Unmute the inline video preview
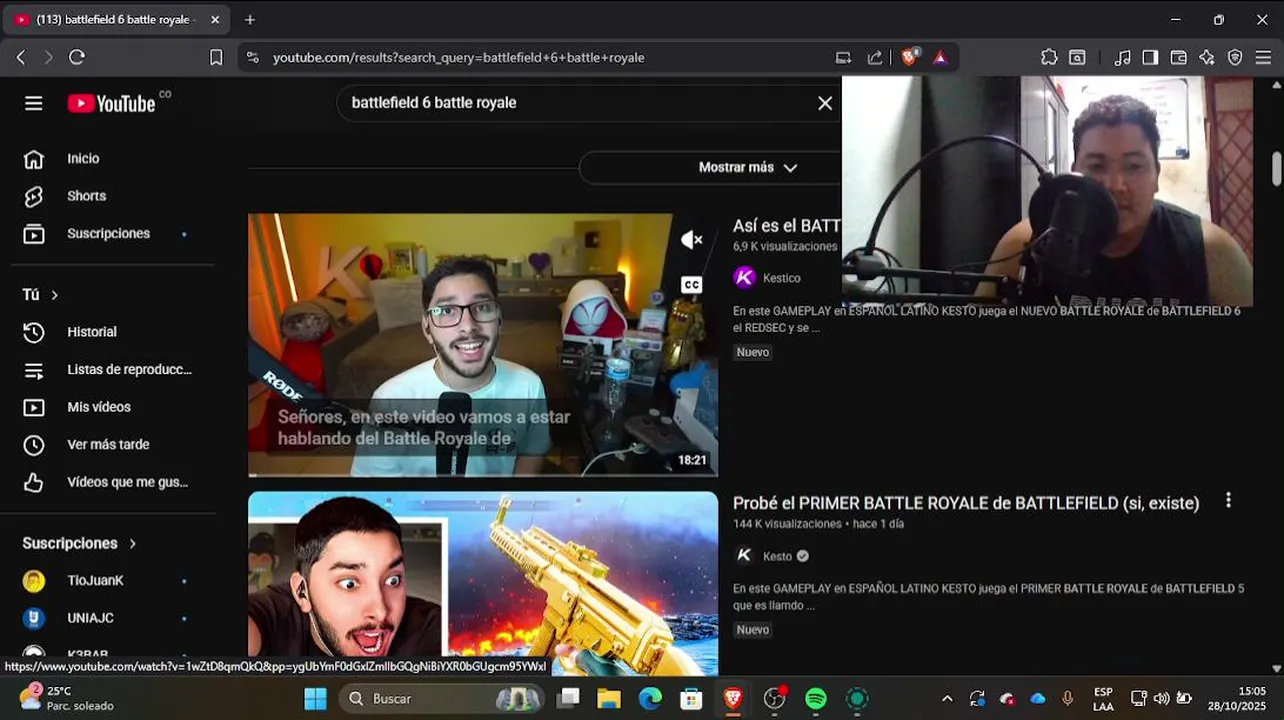The height and width of the screenshot is (720, 1284). pos(691,240)
